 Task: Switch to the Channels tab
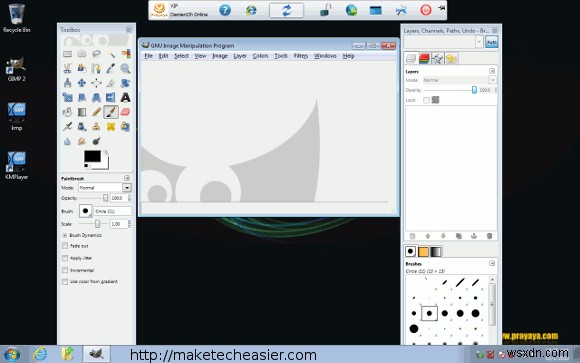click(x=424, y=58)
